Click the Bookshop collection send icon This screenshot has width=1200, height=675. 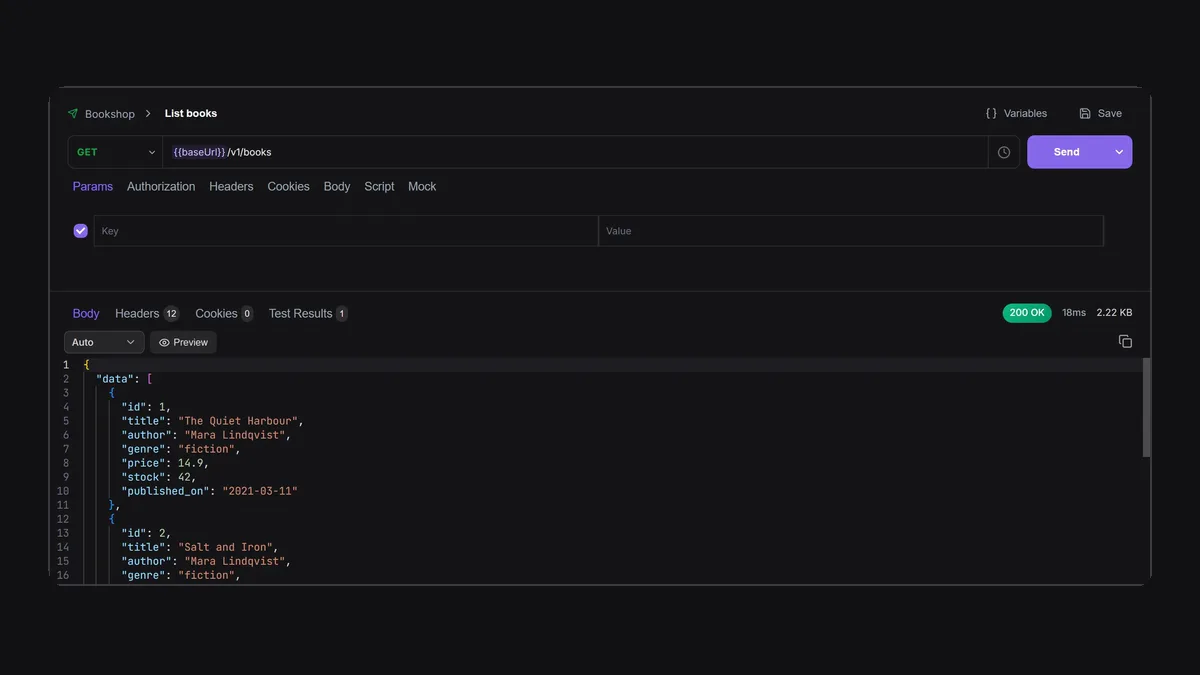[72, 114]
